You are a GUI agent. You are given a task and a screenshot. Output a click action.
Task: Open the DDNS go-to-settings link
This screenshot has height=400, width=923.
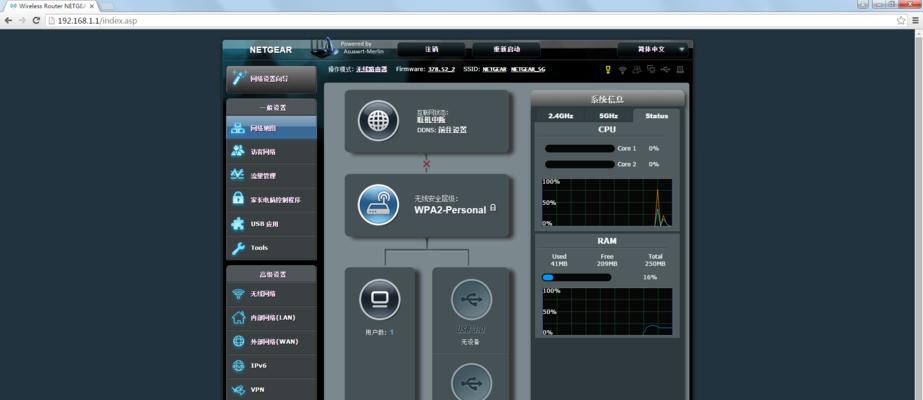(453, 130)
